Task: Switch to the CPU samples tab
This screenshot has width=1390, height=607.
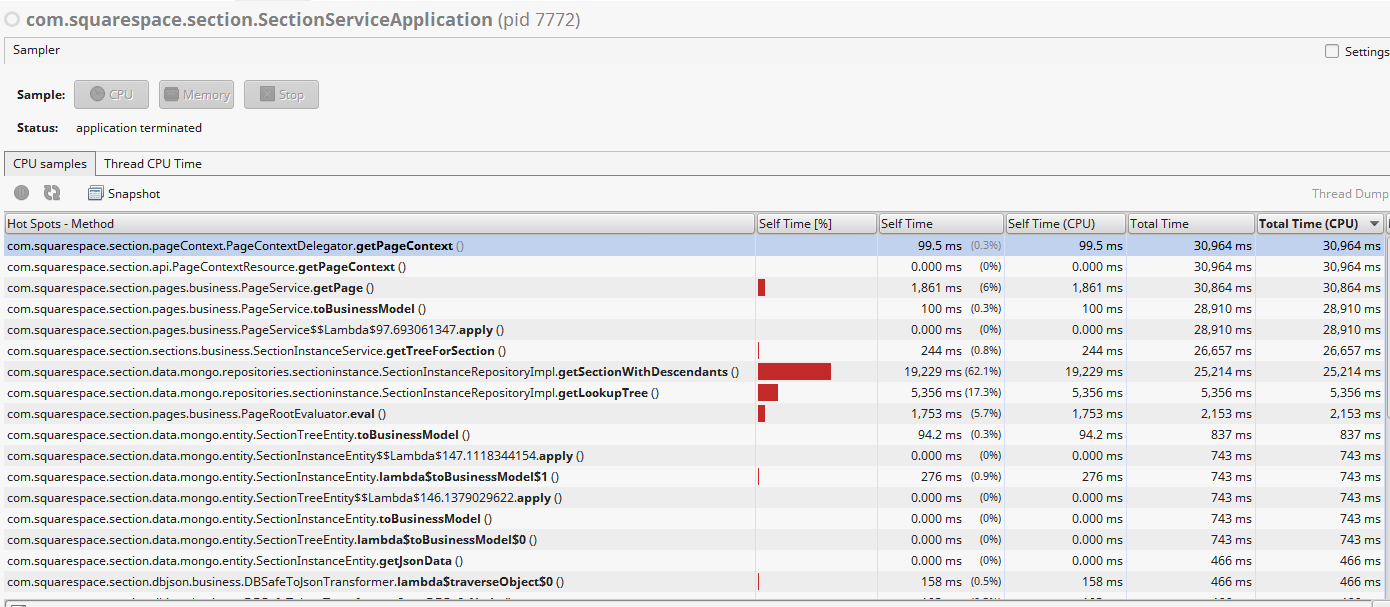Action: click(x=49, y=163)
